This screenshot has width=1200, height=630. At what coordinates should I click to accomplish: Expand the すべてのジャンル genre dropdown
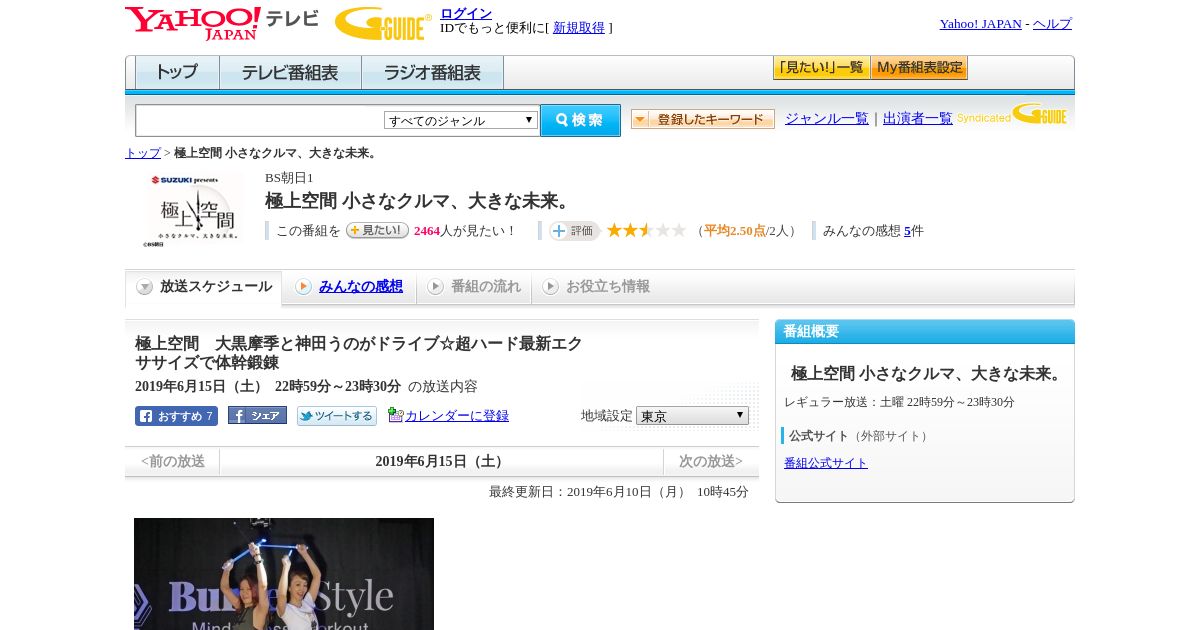pos(461,120)
